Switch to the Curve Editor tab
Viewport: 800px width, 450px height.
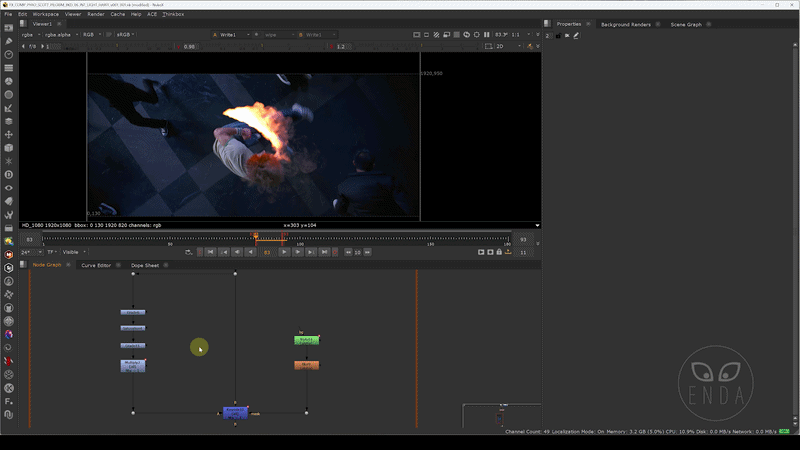(96, 265)
